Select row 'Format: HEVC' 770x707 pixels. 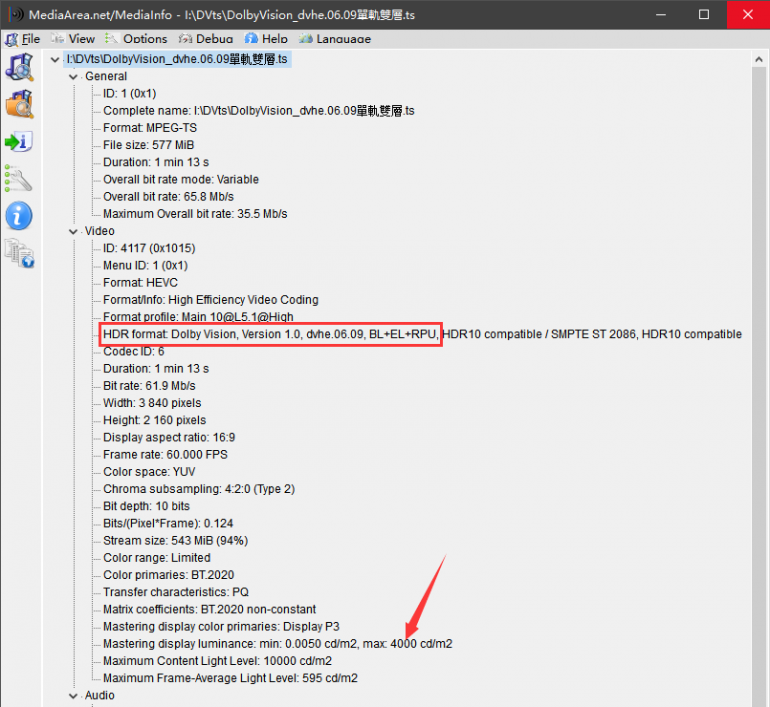tap(140, 283)
